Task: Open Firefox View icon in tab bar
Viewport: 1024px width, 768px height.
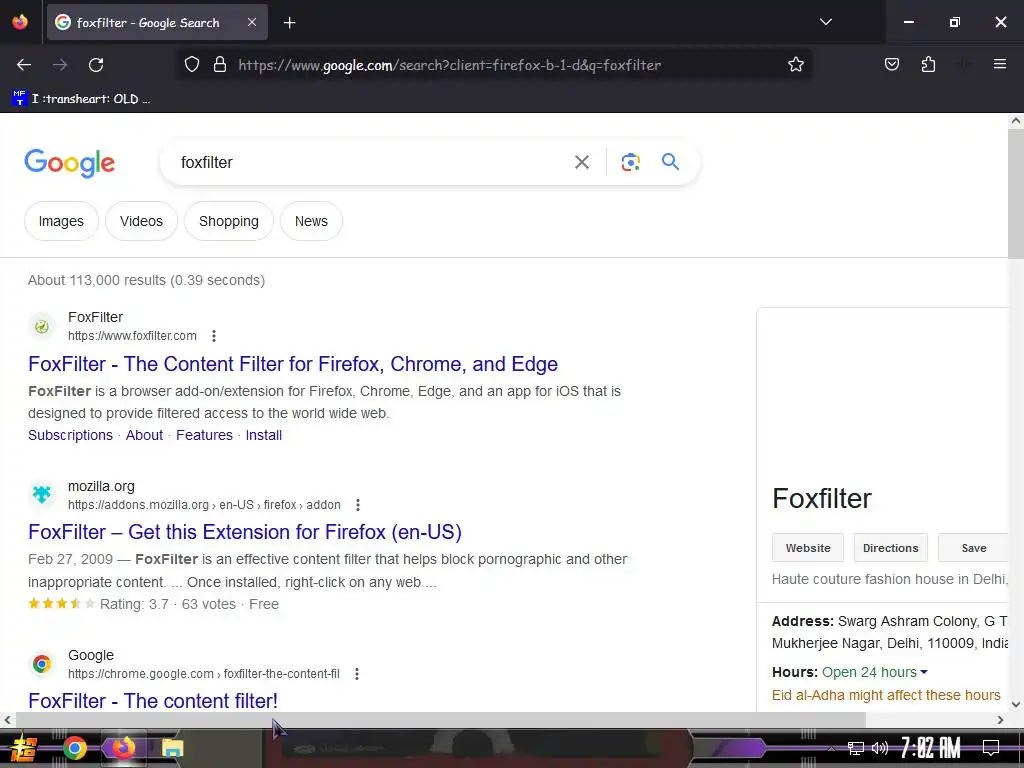Action: point(20,22)
